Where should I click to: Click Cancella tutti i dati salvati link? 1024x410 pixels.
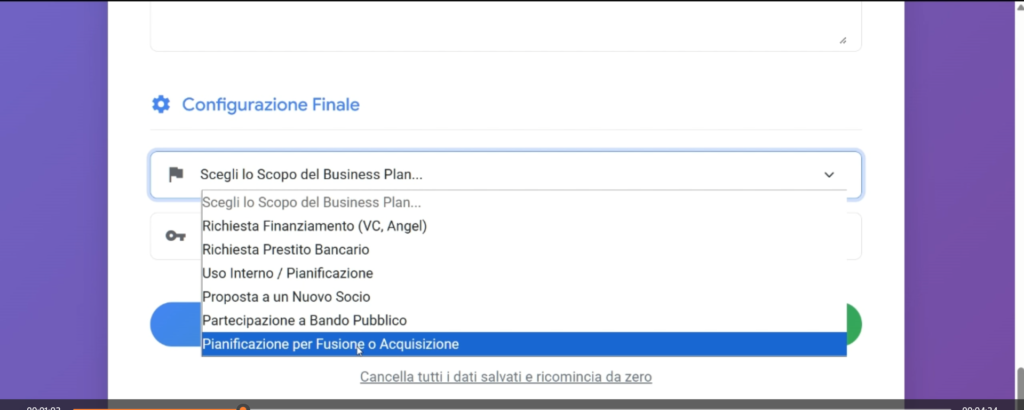506,377
